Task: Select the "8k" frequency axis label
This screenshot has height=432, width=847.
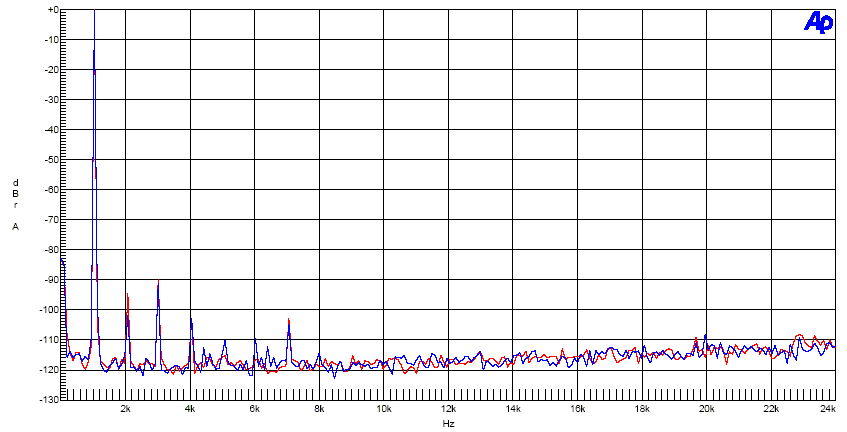Action: click(319, 409)
